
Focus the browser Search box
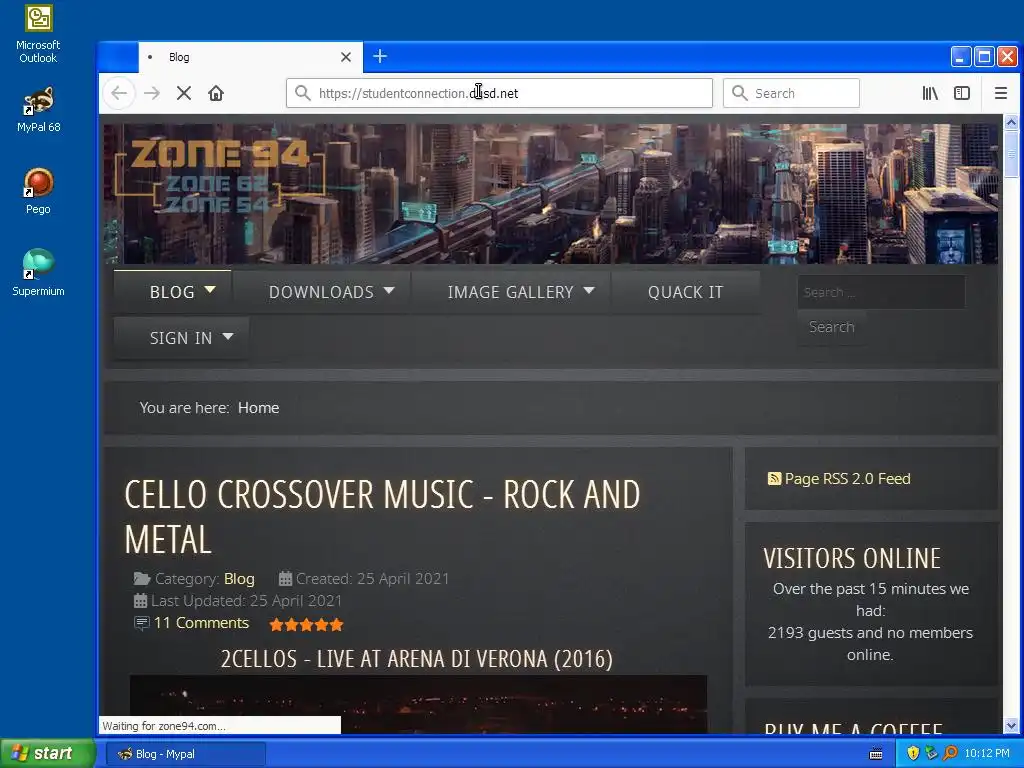[791, 93]
